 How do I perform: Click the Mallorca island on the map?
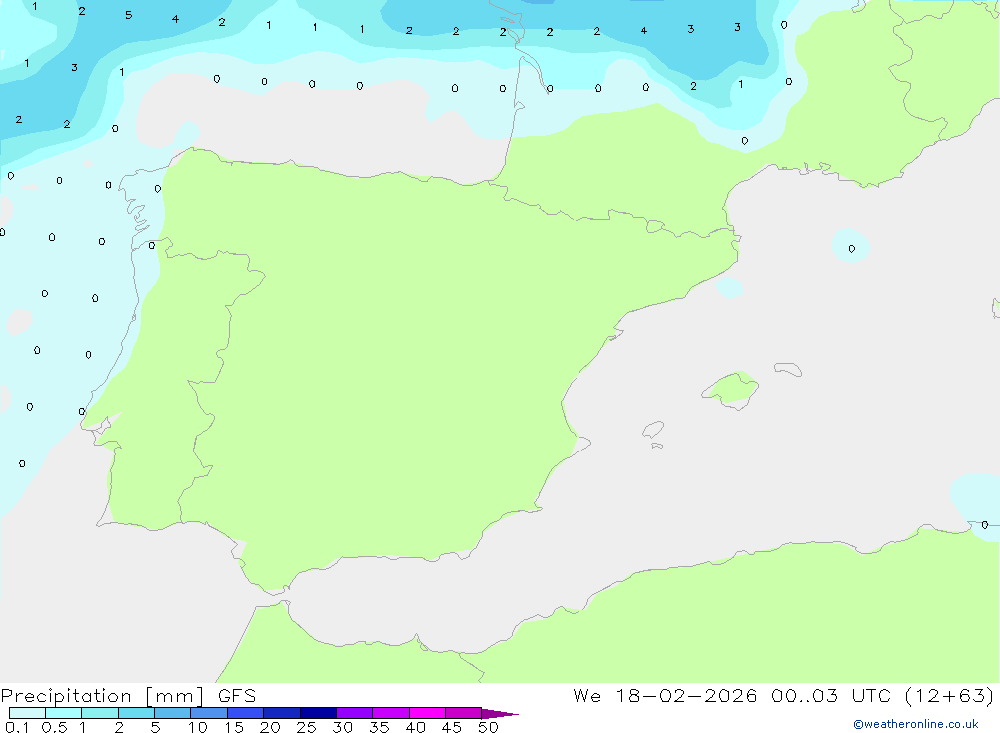pyautogui.click(x=731, y=389)
